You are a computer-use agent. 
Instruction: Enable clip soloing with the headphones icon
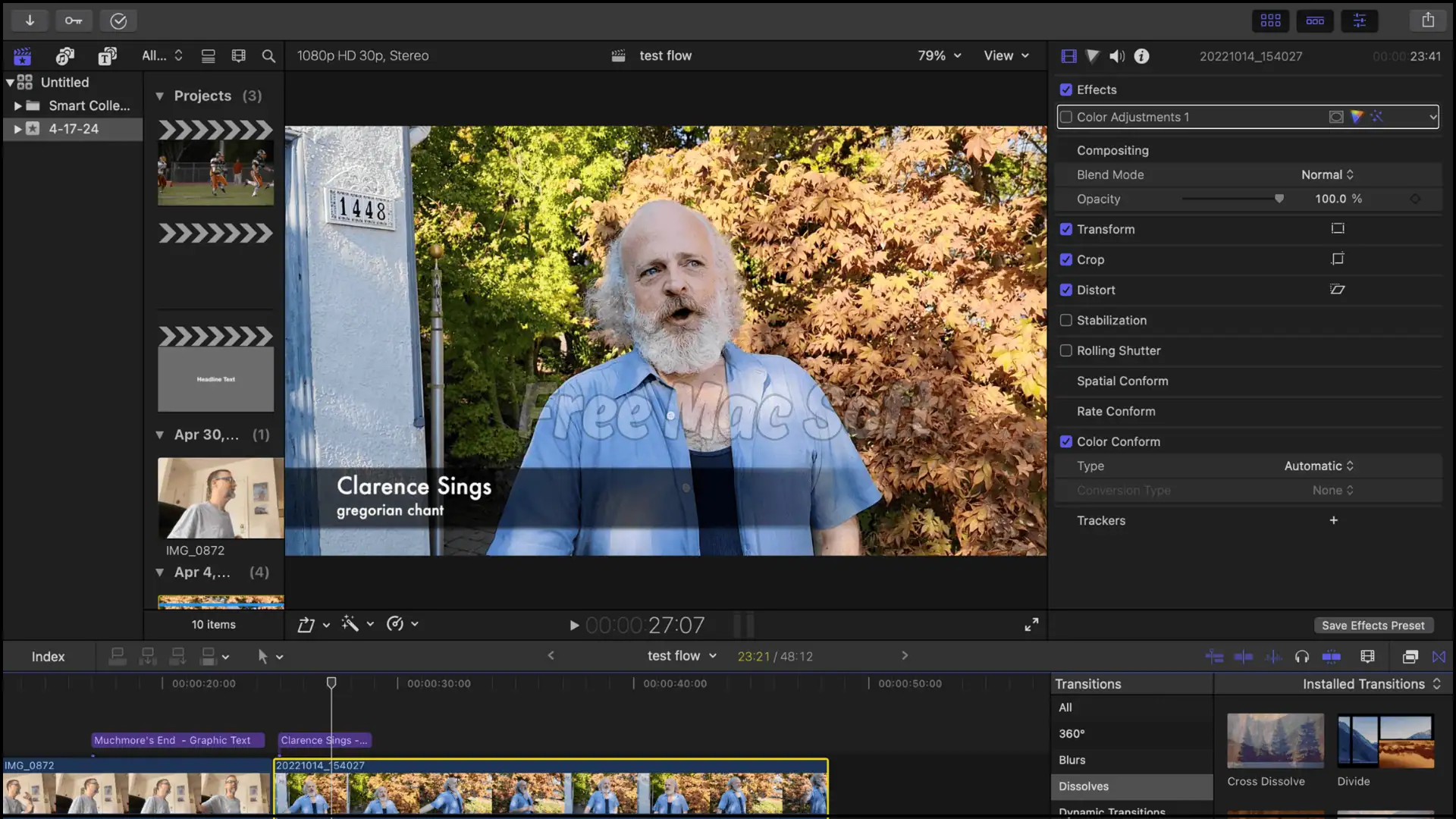(x=1303, y=657)
